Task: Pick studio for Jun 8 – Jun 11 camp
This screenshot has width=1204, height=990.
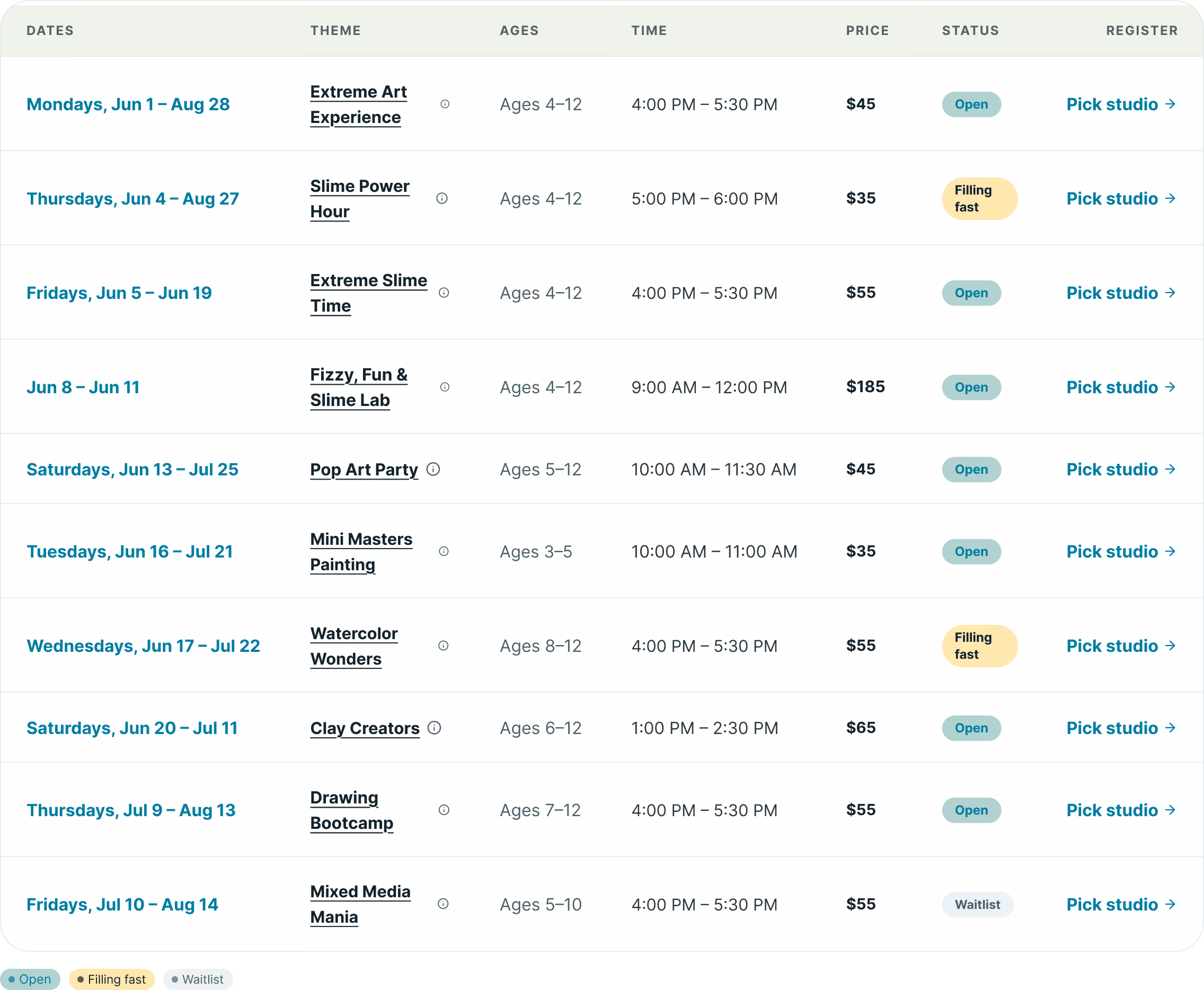Action: click(x=1121, y=387)
